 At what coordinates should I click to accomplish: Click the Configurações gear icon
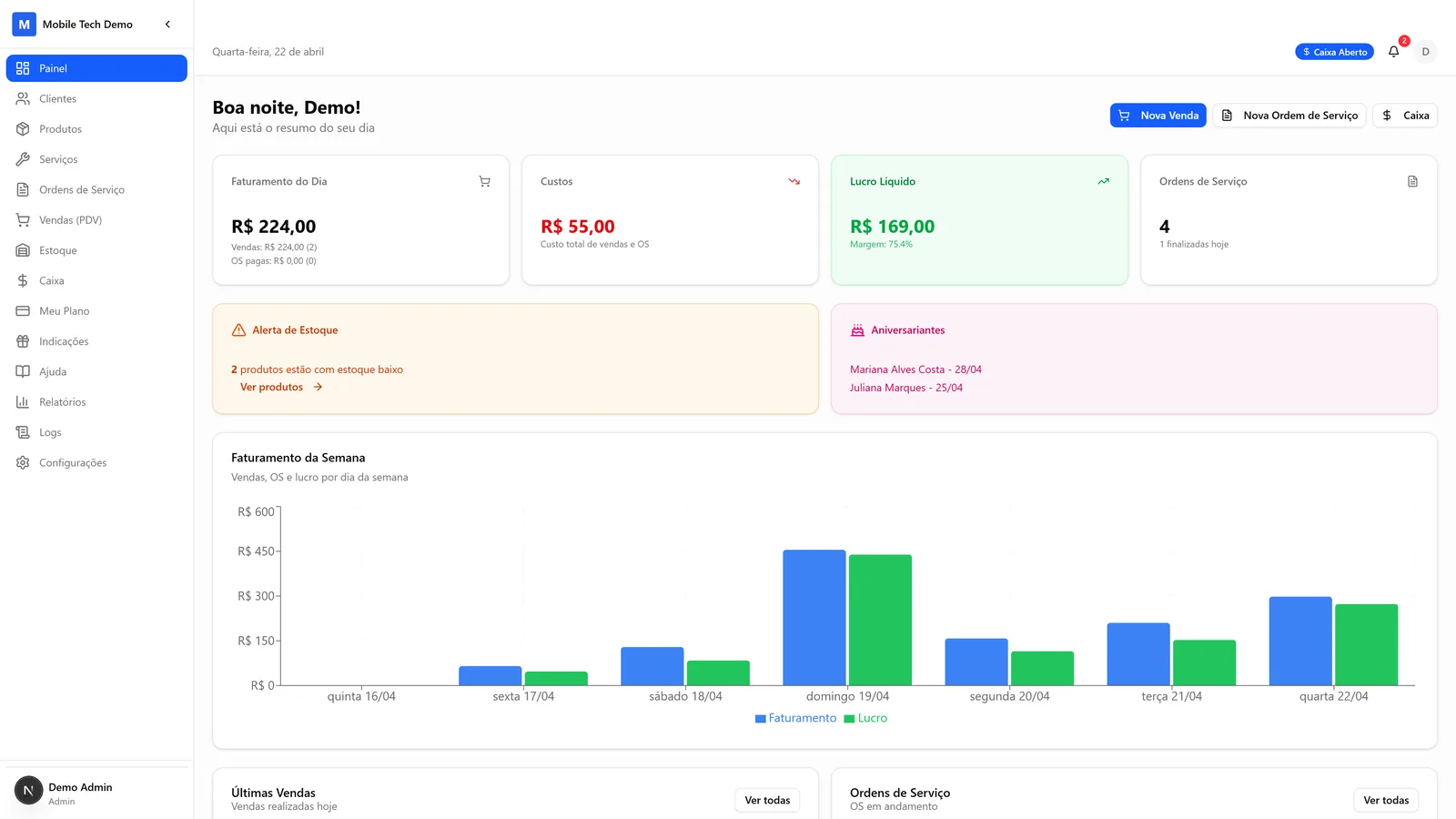coord(23,462)
